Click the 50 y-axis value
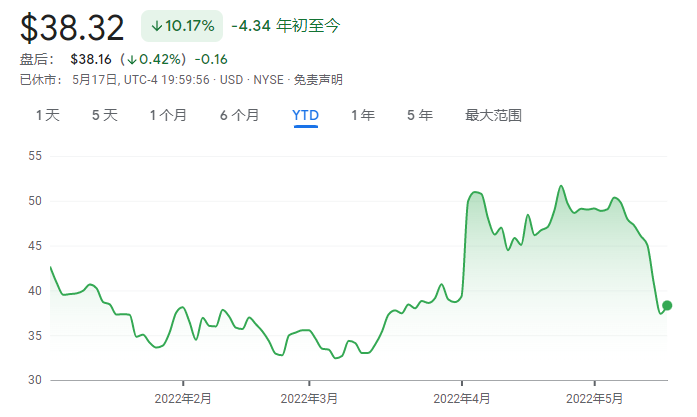 (35, 201)
